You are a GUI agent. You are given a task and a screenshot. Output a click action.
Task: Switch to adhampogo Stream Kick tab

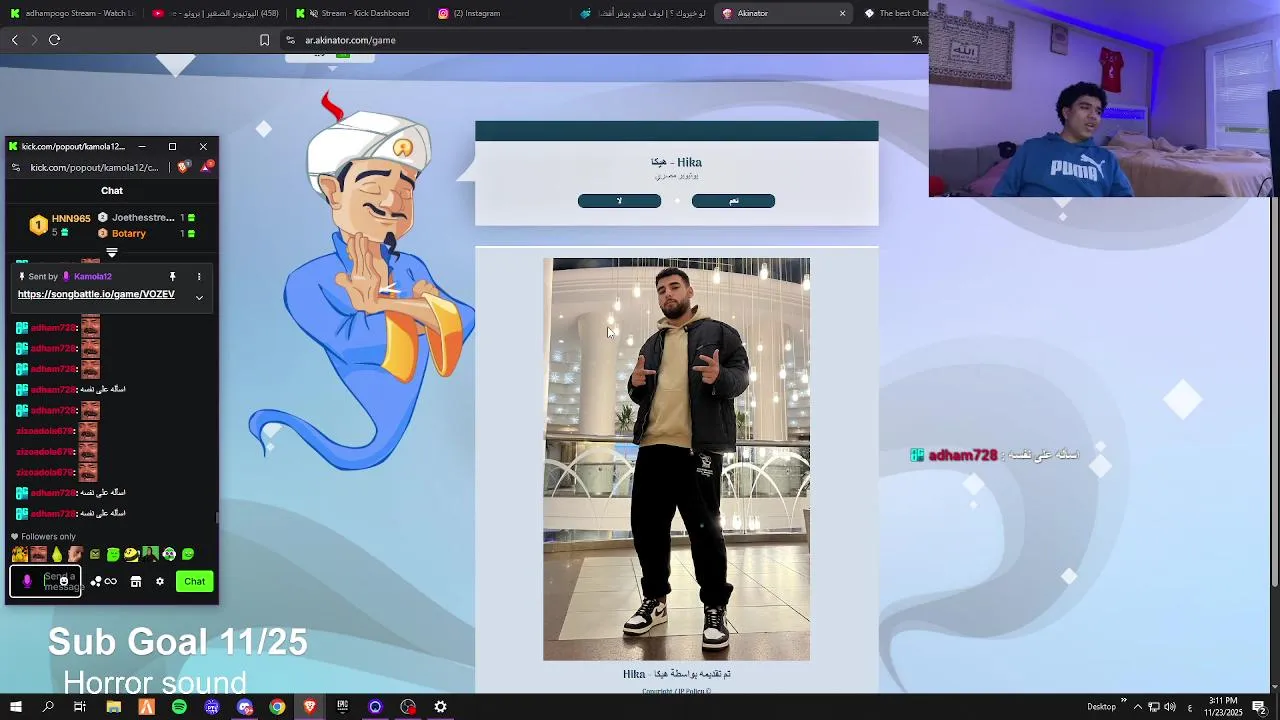[x=72, y=13]
